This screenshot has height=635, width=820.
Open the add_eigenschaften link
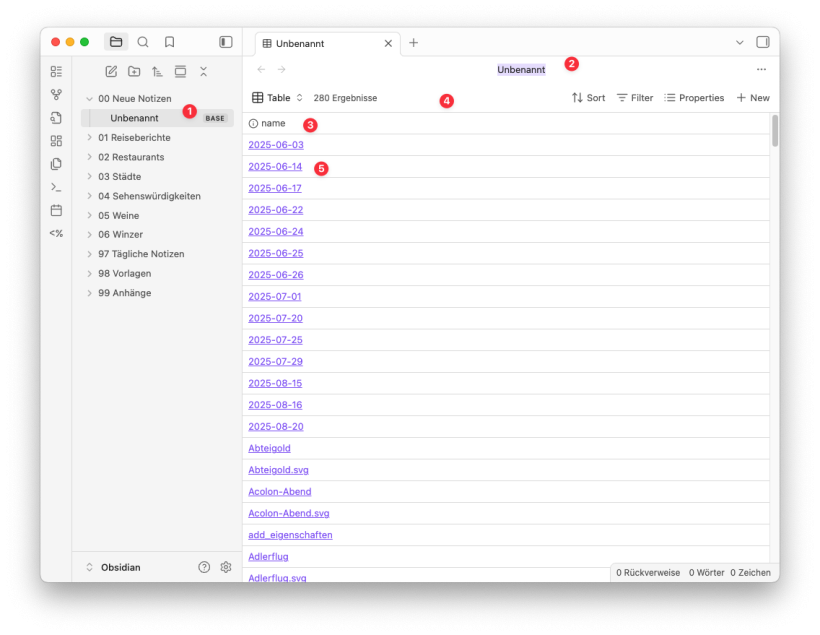pos(290,535)
